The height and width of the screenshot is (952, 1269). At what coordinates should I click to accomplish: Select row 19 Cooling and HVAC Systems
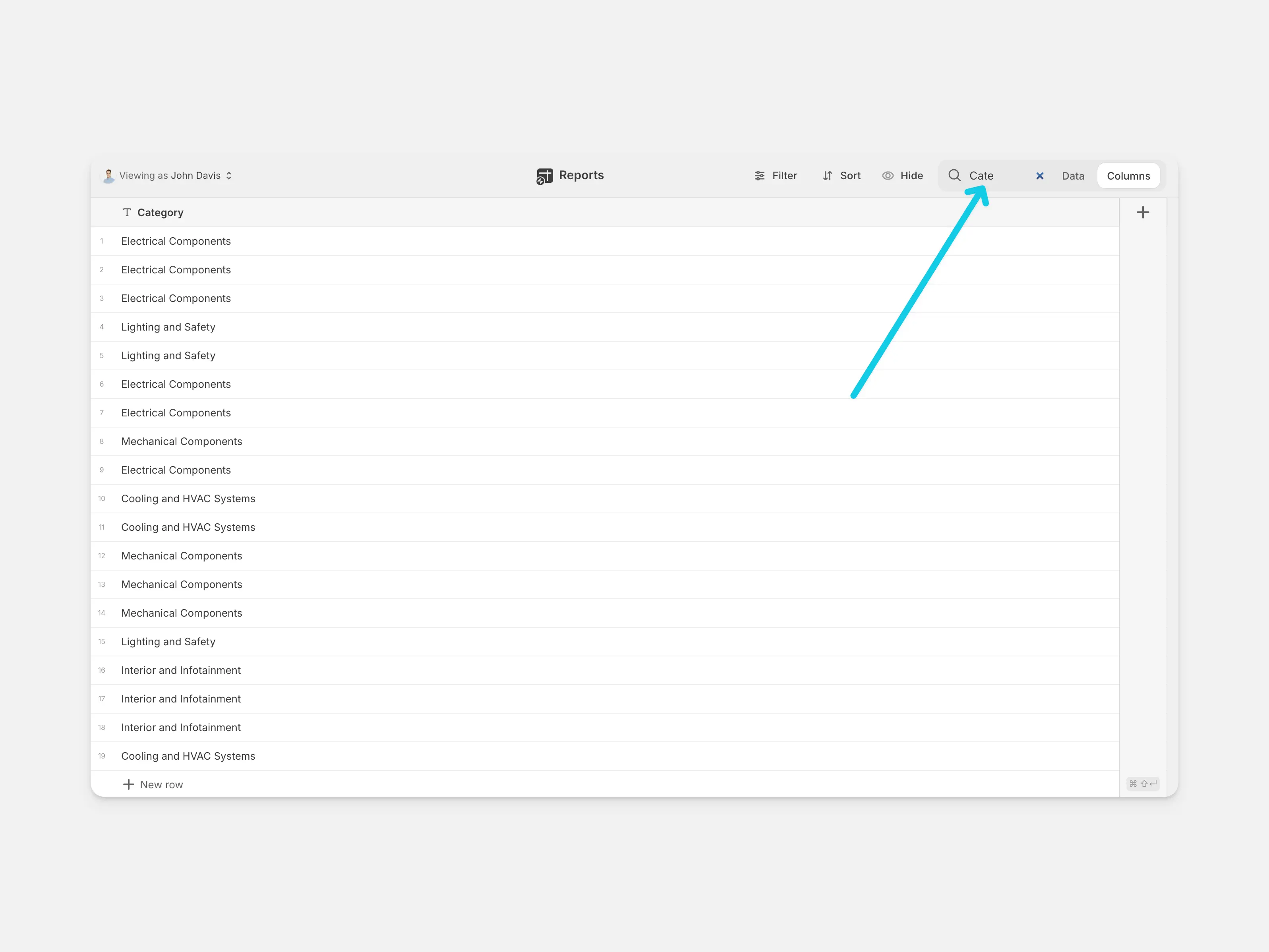pyautogui.click(x=605, y=757)
